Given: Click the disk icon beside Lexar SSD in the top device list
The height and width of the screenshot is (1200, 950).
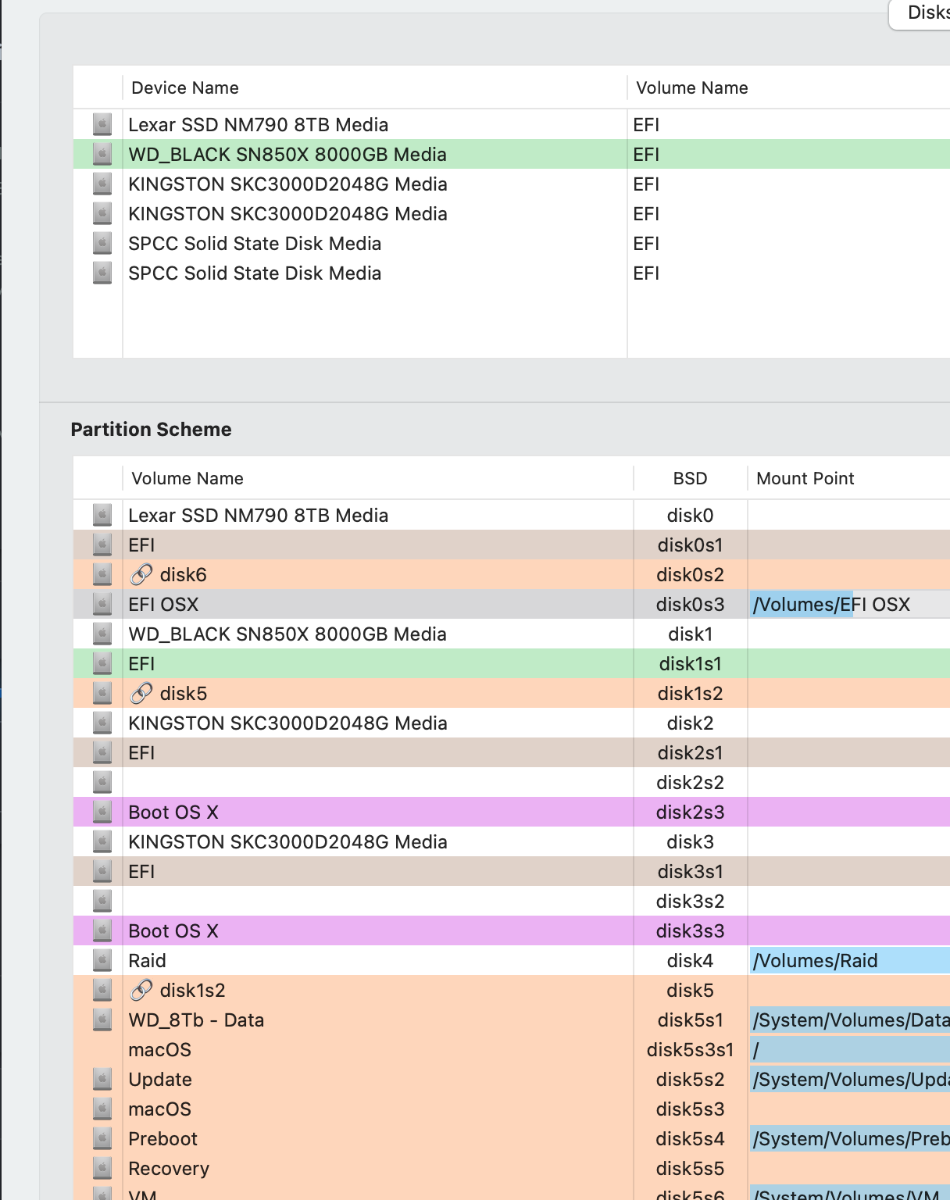Looking at the screenshot, I should (x=102, y=125).
